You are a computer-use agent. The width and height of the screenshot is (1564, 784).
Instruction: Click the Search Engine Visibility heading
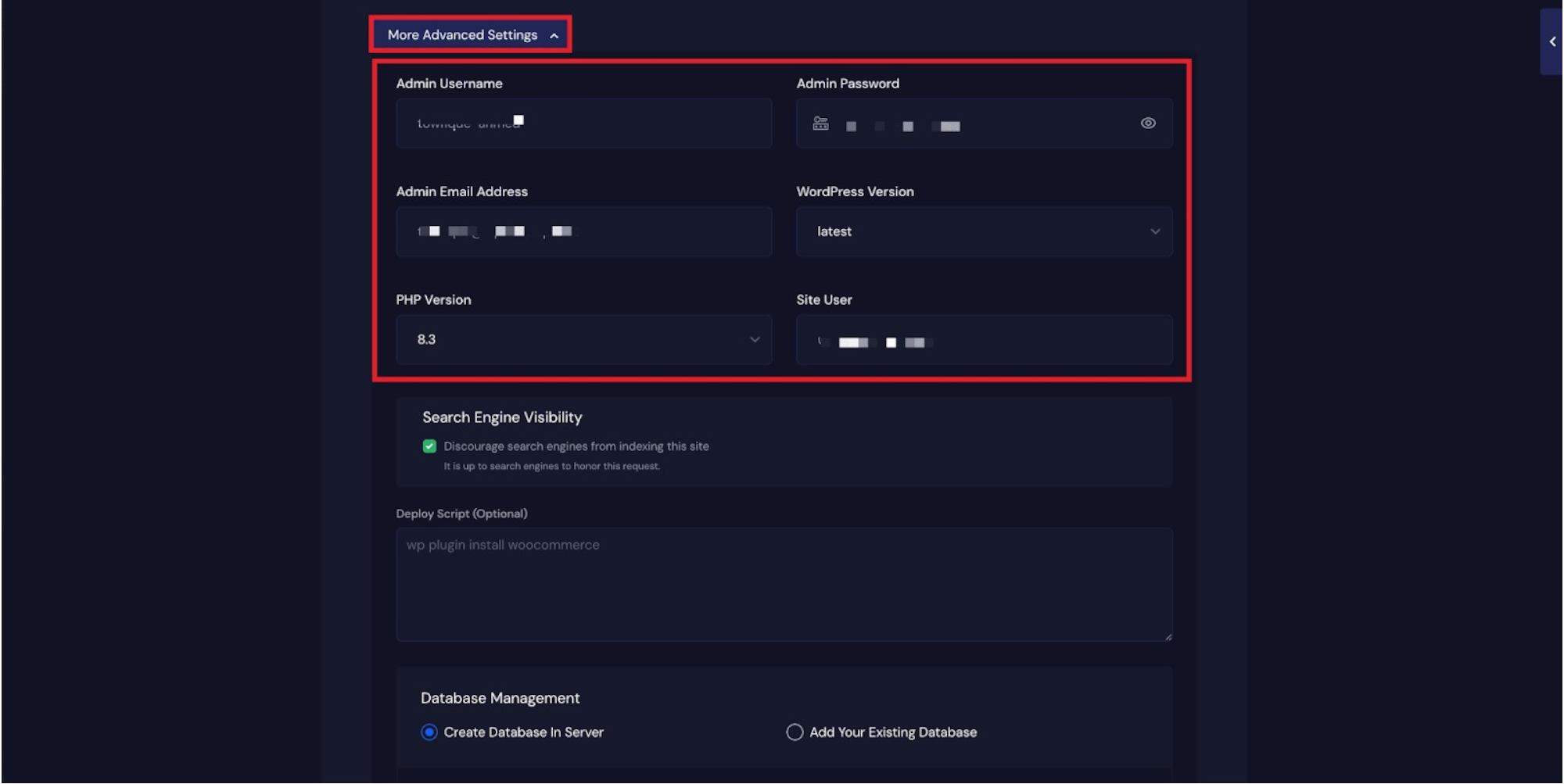[502, 417]
